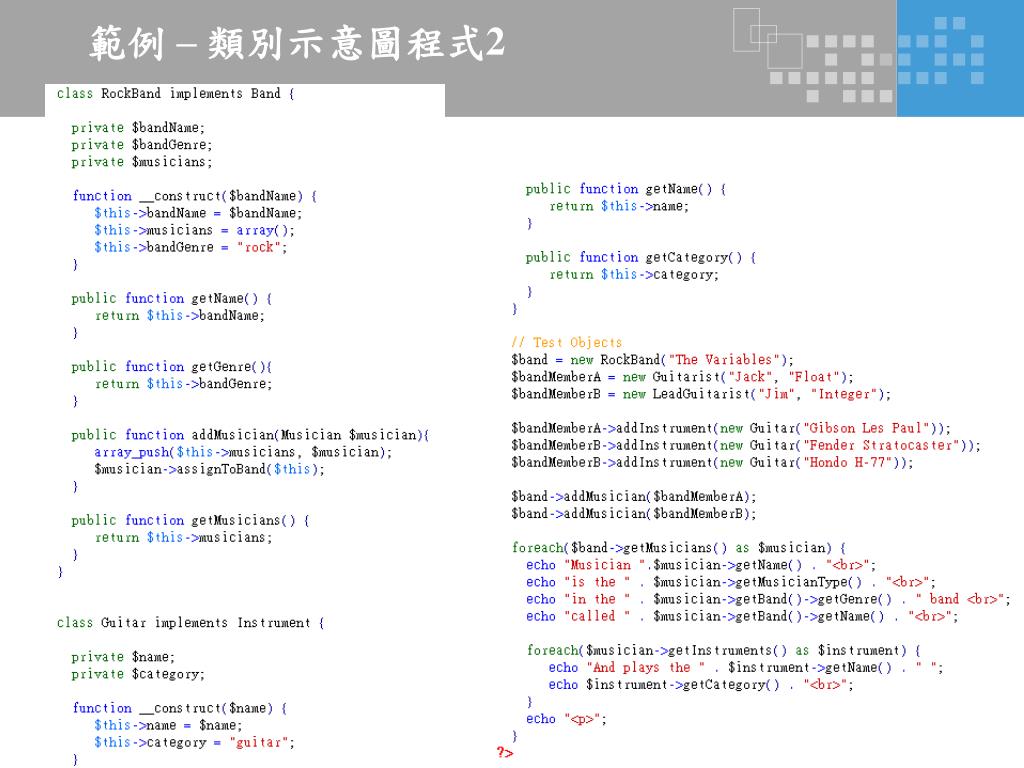Click 'return $this->bandName;' line
Screen dimensions: 1024x768
click(x=180, y=315)
